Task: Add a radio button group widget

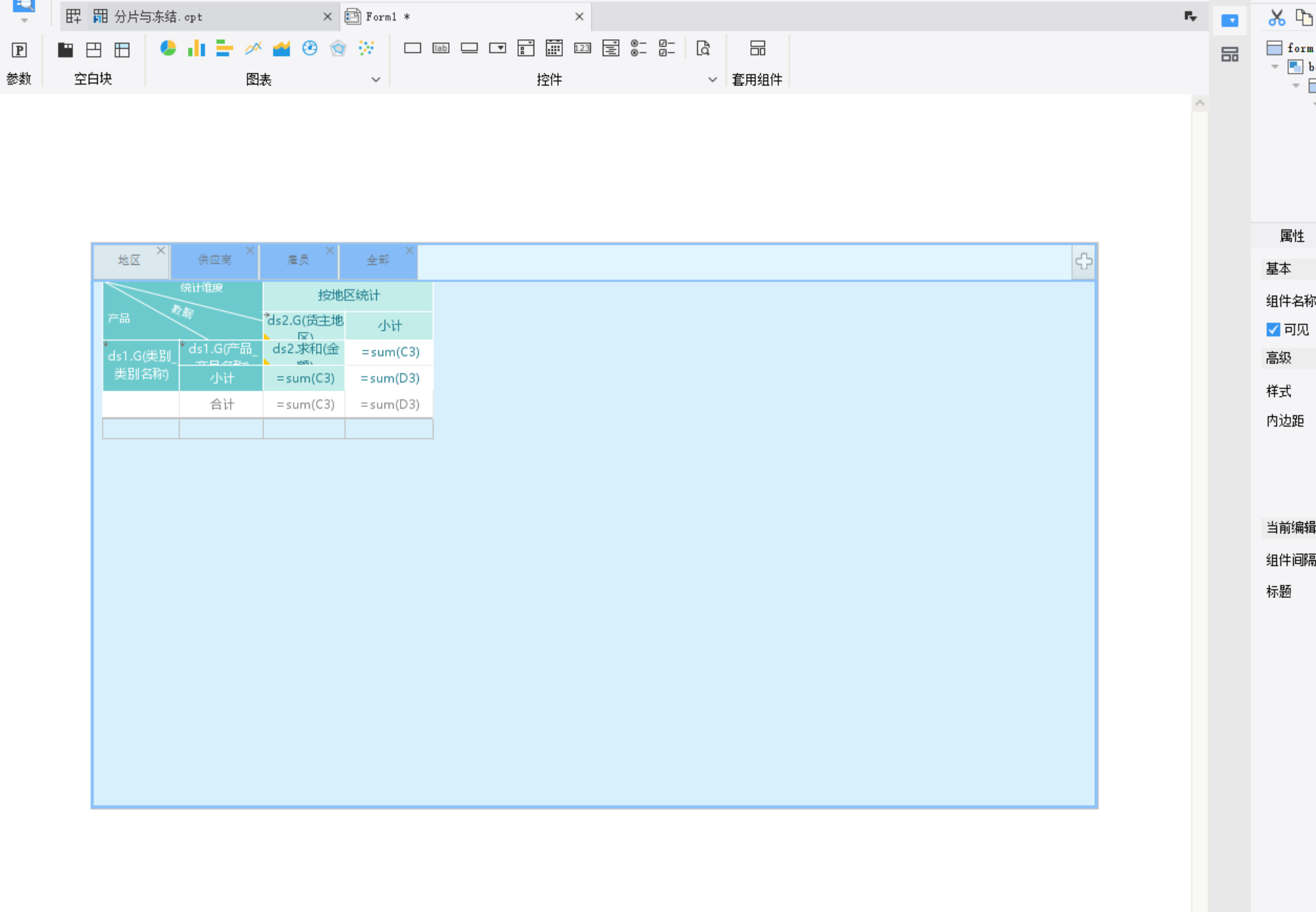Action: pos(638,48)
